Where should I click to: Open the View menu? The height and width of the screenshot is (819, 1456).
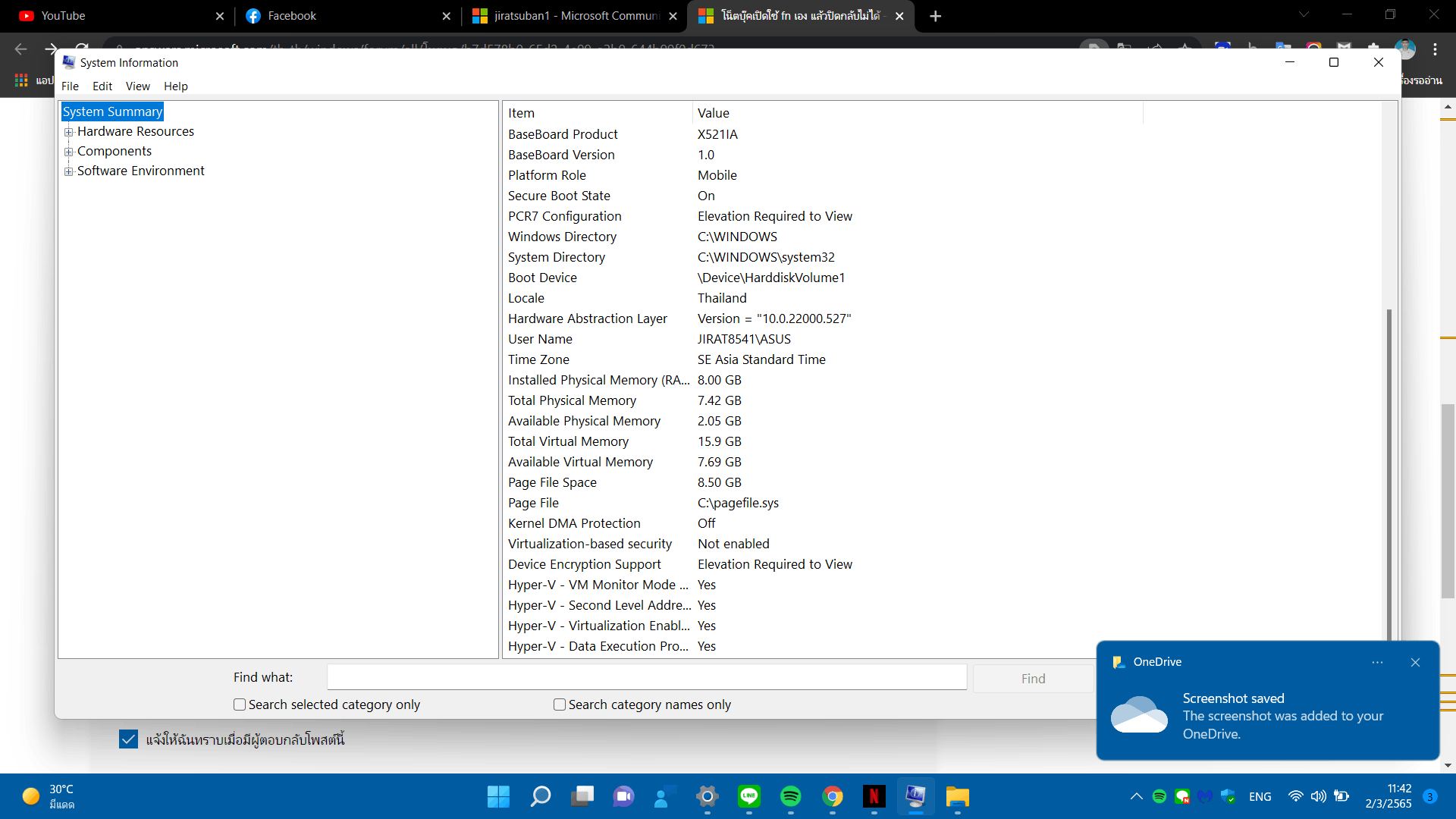tap(137, 86)
